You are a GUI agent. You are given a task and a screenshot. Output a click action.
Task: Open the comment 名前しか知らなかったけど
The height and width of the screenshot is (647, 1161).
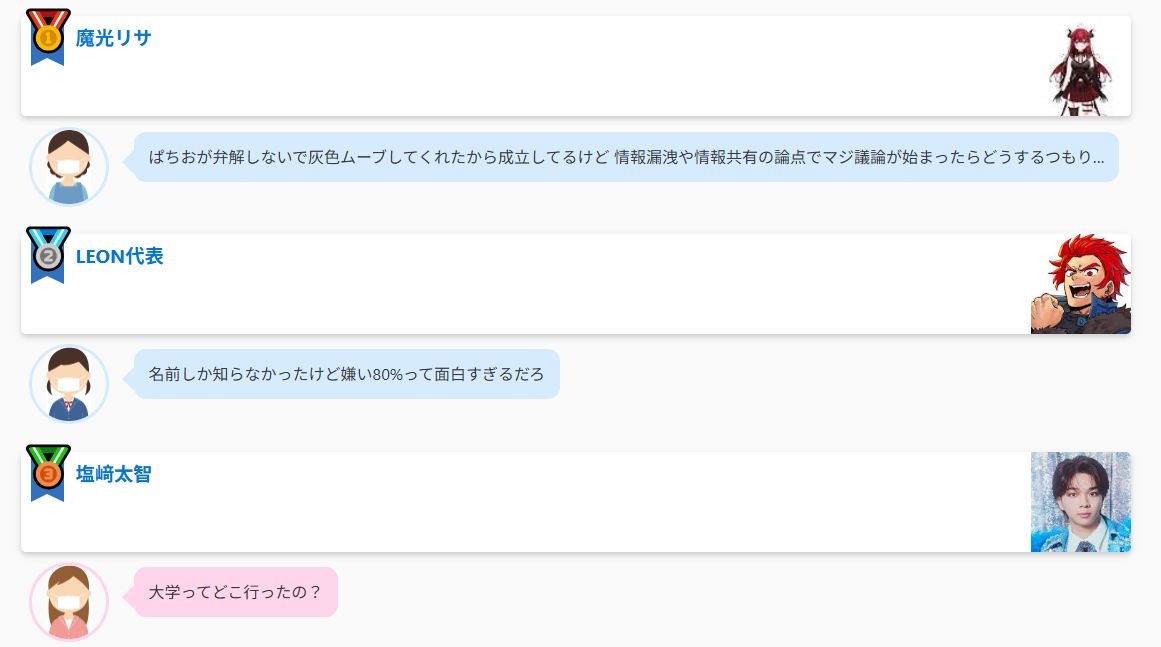[x=347, y=374]
